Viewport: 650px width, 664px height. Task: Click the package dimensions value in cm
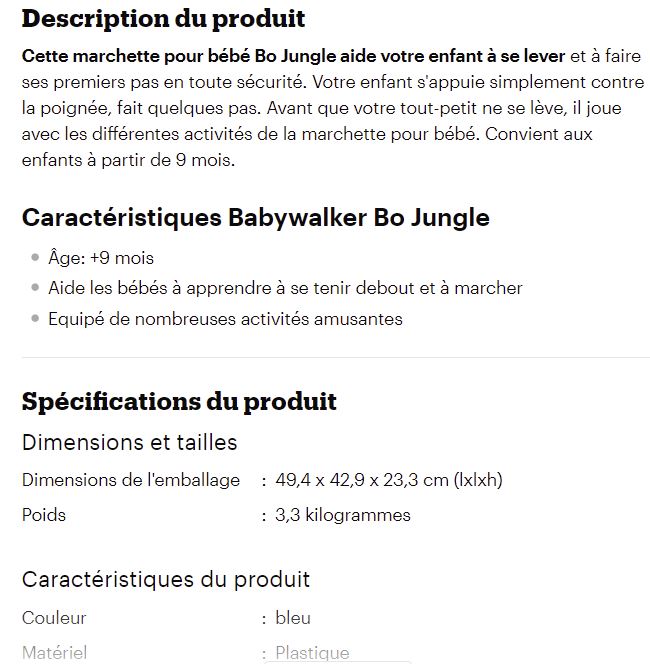388,480
